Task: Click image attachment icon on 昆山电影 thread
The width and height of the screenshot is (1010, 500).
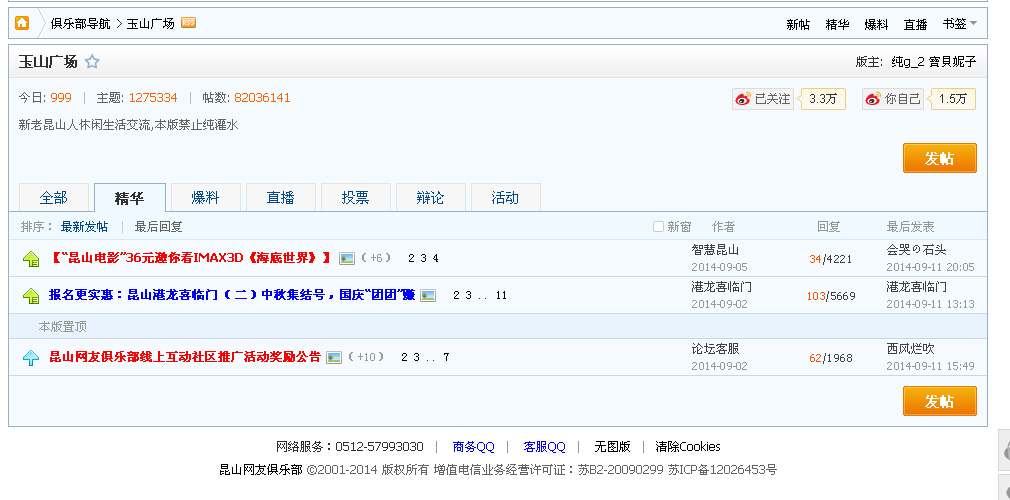Action: tap(347, 258)
